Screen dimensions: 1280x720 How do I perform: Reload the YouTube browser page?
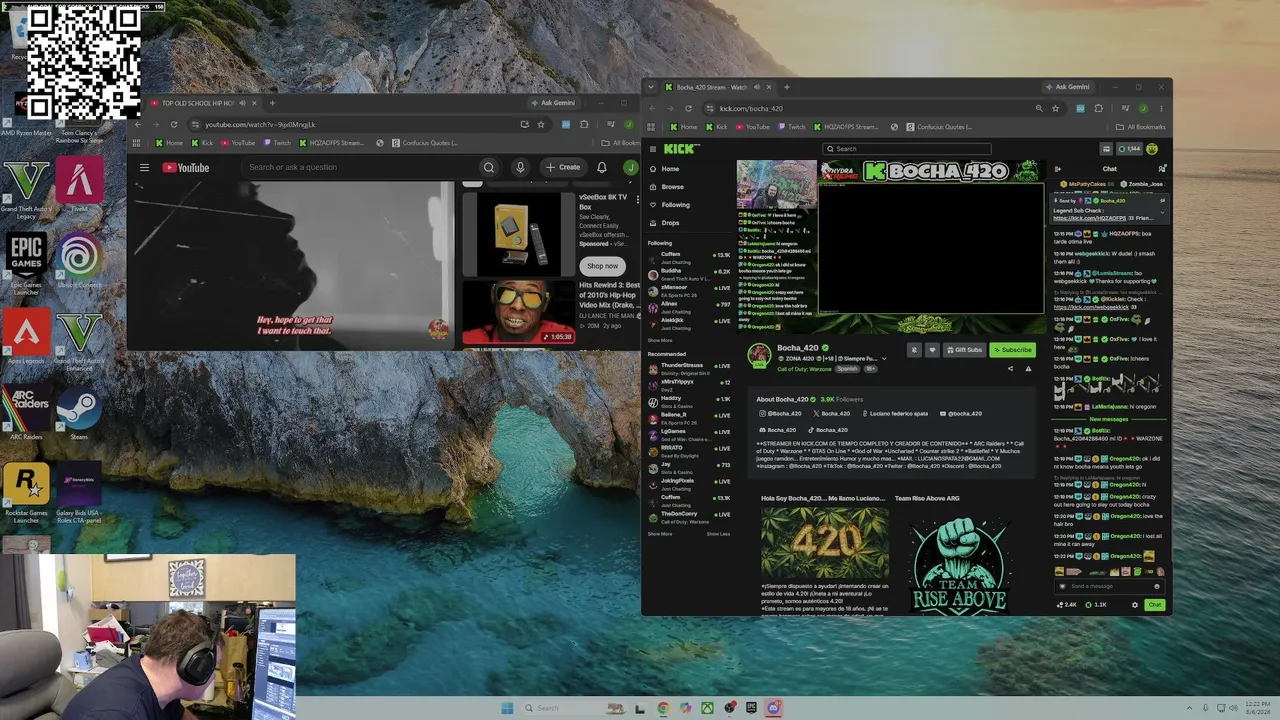tap(174, 125)
